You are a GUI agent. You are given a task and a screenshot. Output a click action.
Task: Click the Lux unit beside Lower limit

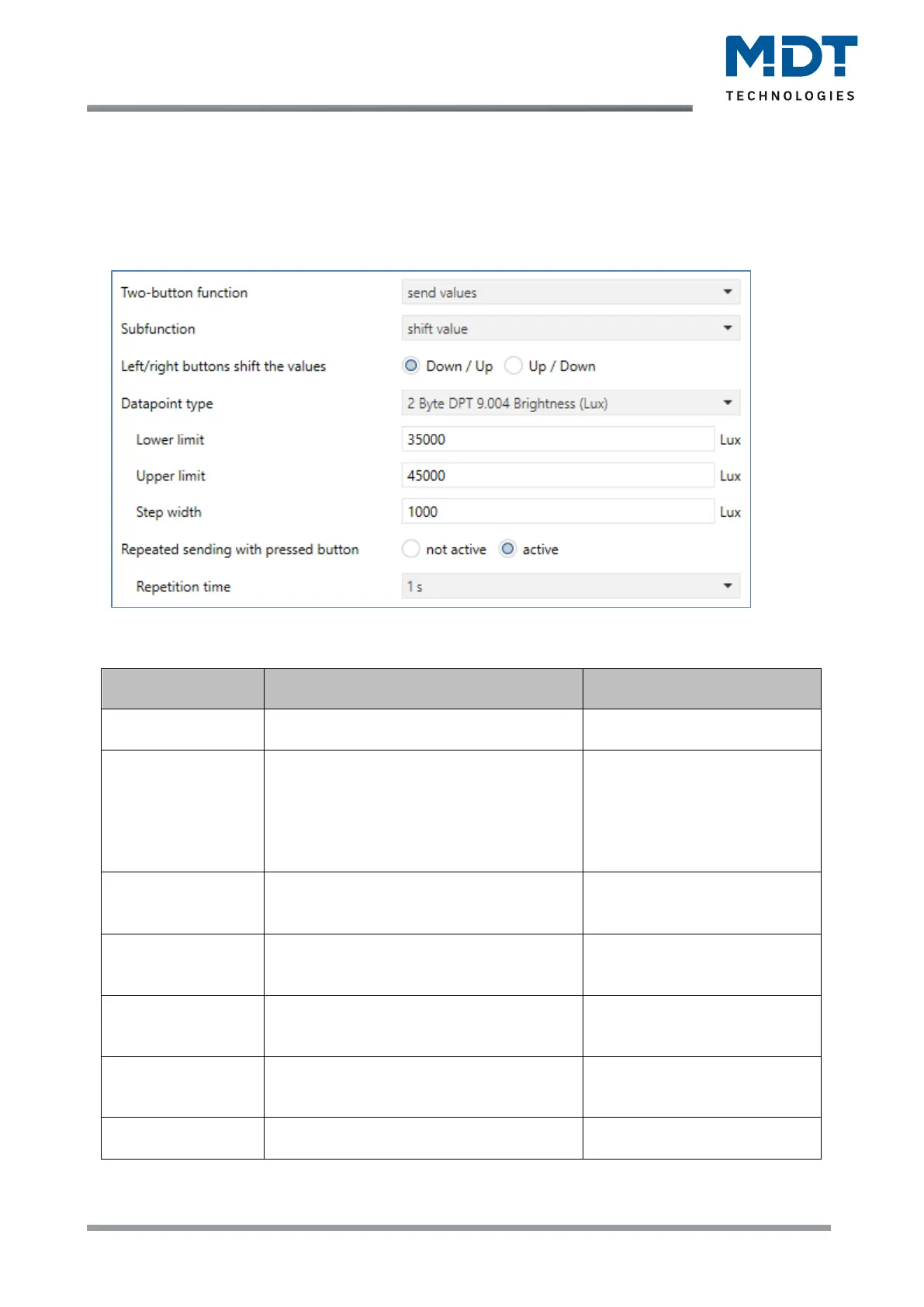click(730, 440)
